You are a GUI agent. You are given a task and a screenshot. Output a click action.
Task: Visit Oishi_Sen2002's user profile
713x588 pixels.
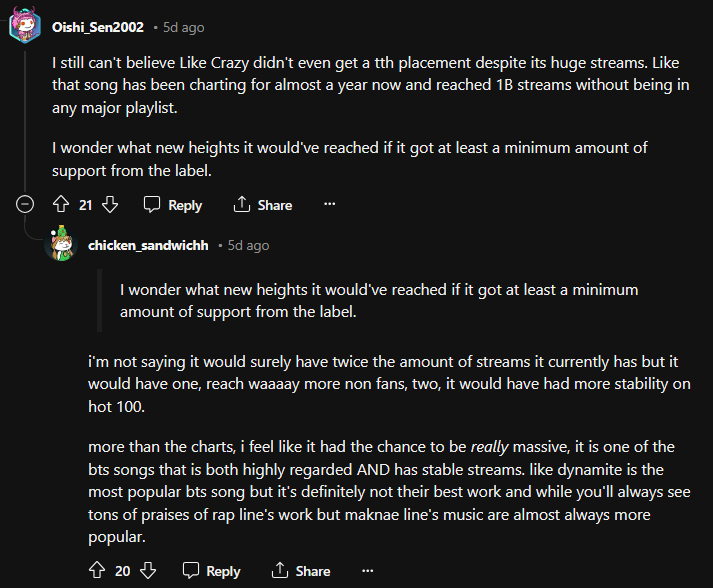97,27
